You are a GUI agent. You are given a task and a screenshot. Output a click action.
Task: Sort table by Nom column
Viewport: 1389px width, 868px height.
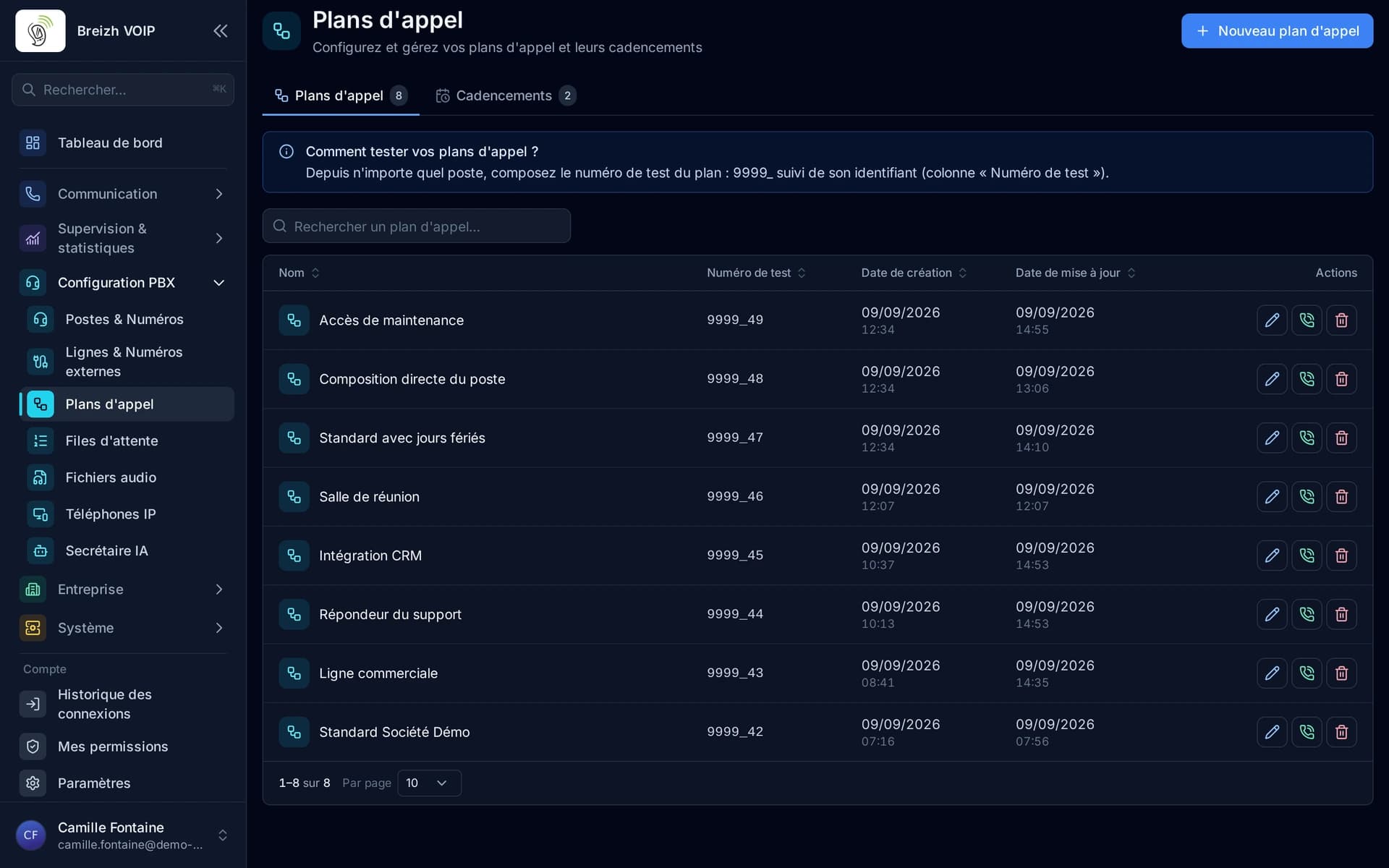[299, 273]
